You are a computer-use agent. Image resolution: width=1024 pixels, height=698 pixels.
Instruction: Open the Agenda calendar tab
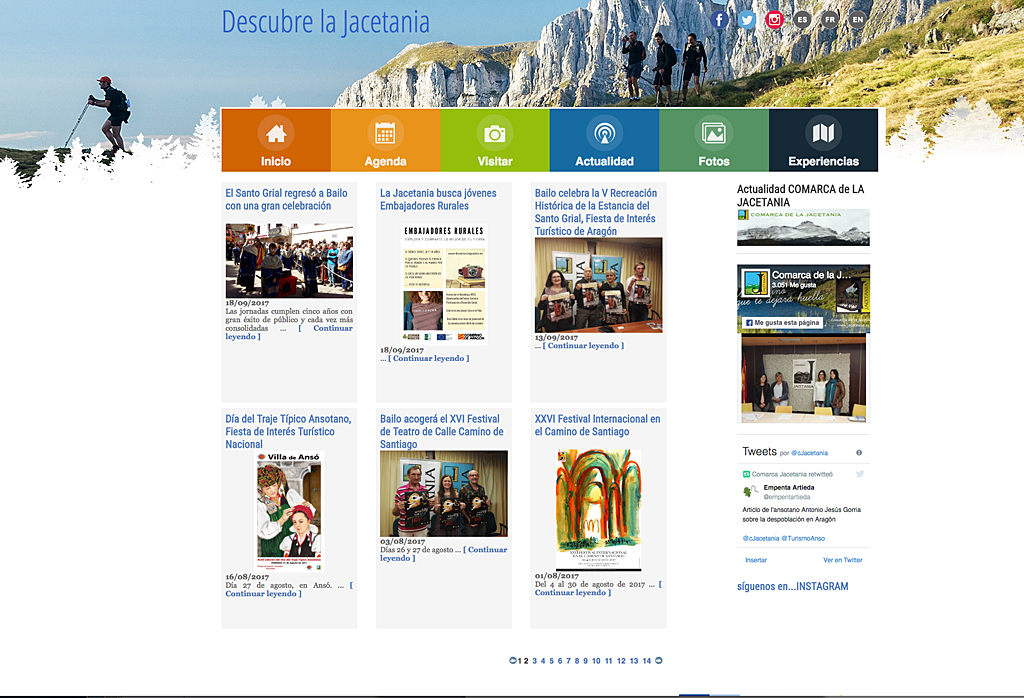(x=386, y=140)
